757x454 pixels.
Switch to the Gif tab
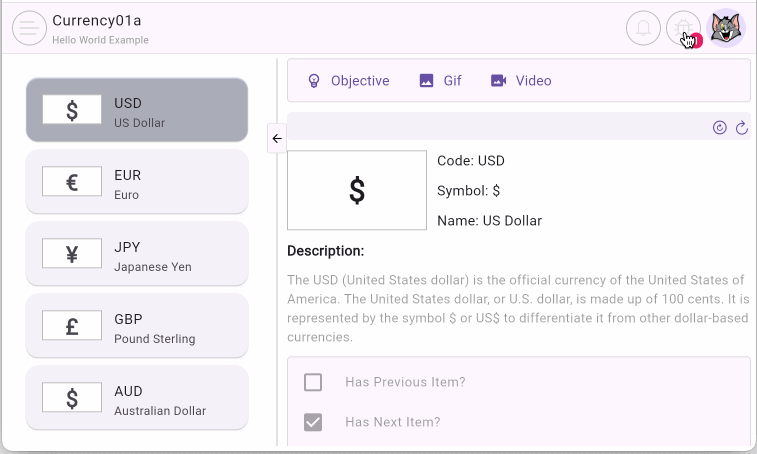pyautogui.click(x=441, y=81)
